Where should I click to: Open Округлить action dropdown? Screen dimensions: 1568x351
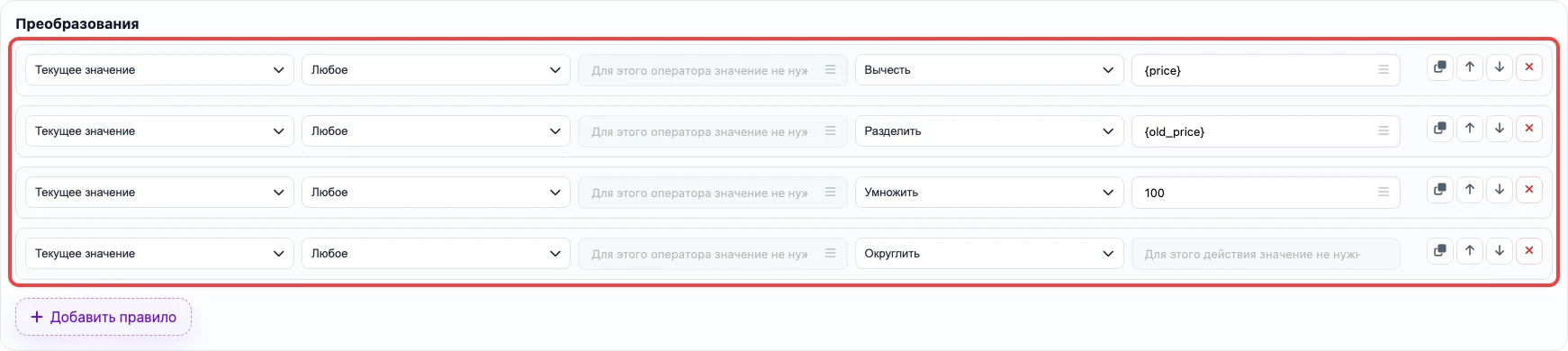pos(989,254)
